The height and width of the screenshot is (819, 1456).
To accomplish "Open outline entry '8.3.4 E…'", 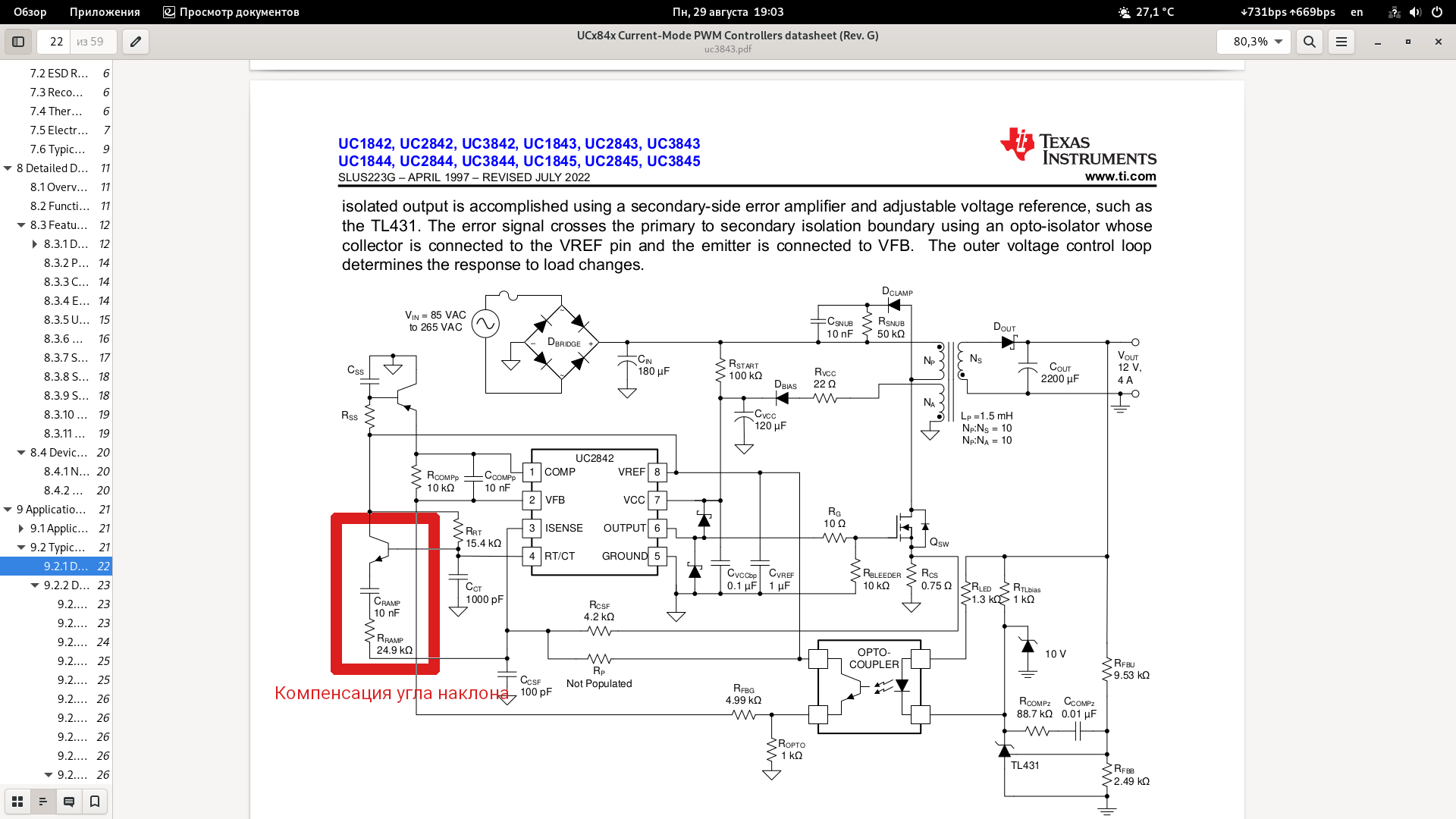I will pos(56,301).
